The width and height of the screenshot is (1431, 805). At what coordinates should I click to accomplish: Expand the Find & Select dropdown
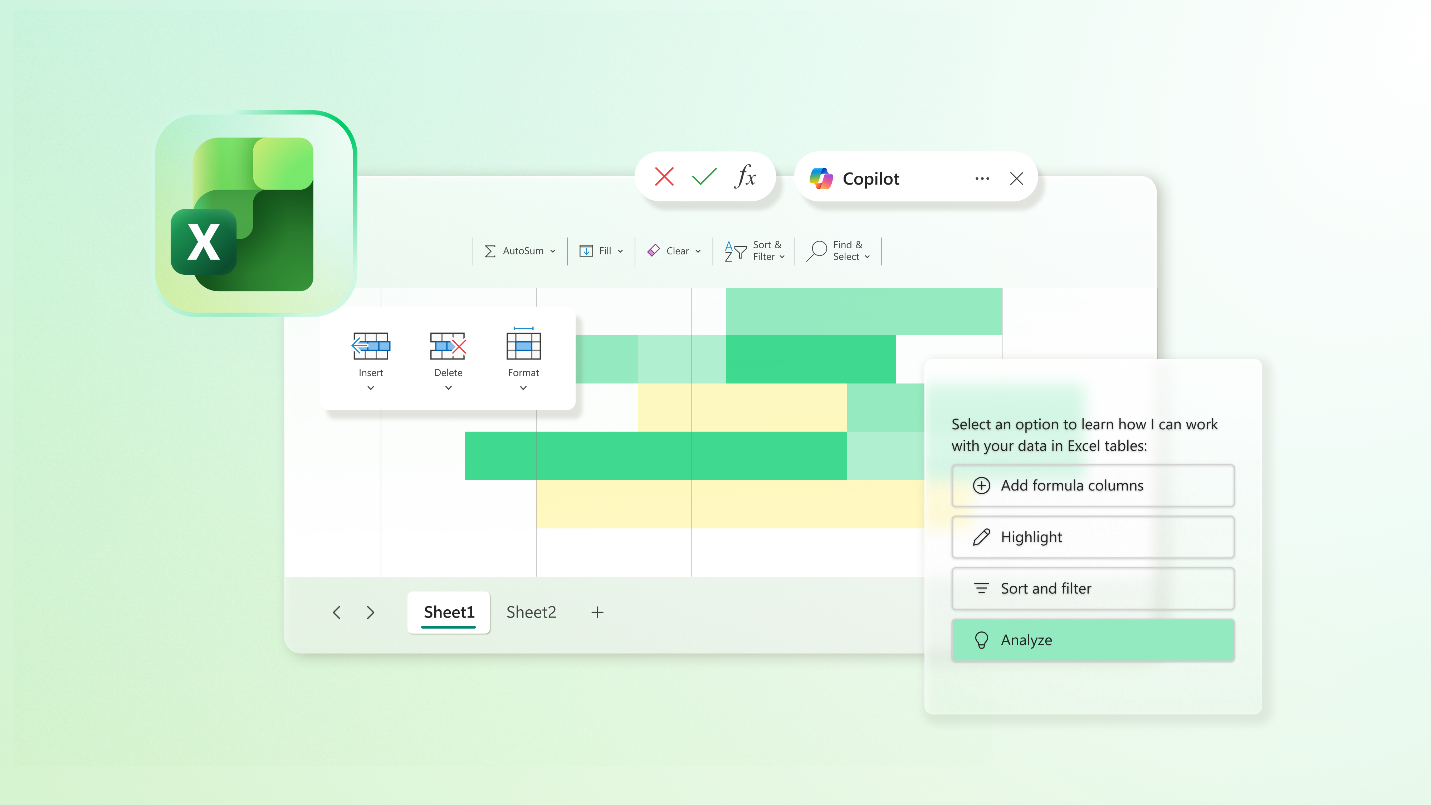(x=867, y=257)
